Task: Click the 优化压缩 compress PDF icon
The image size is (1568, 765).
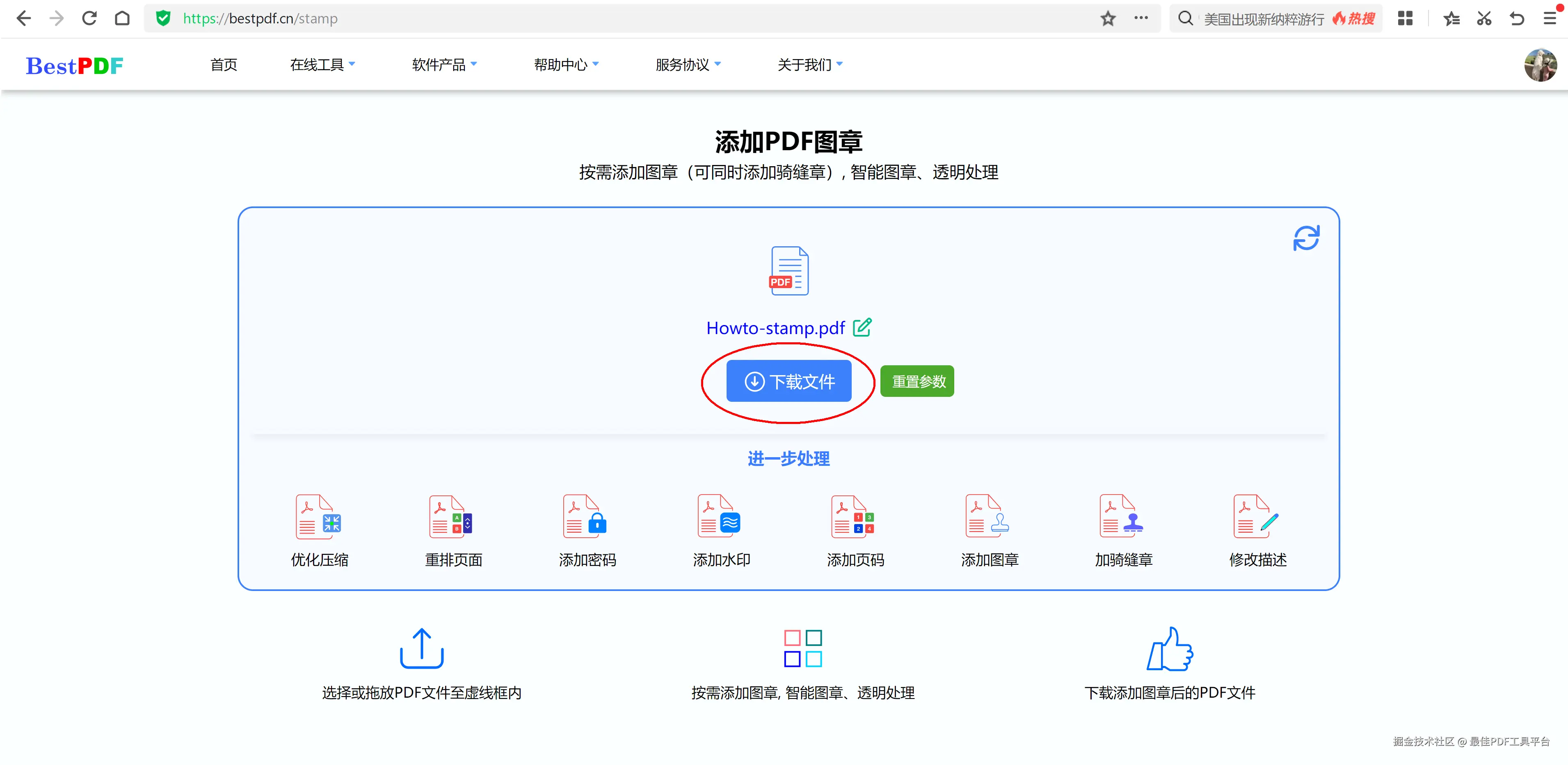Action: pos(318,516)
